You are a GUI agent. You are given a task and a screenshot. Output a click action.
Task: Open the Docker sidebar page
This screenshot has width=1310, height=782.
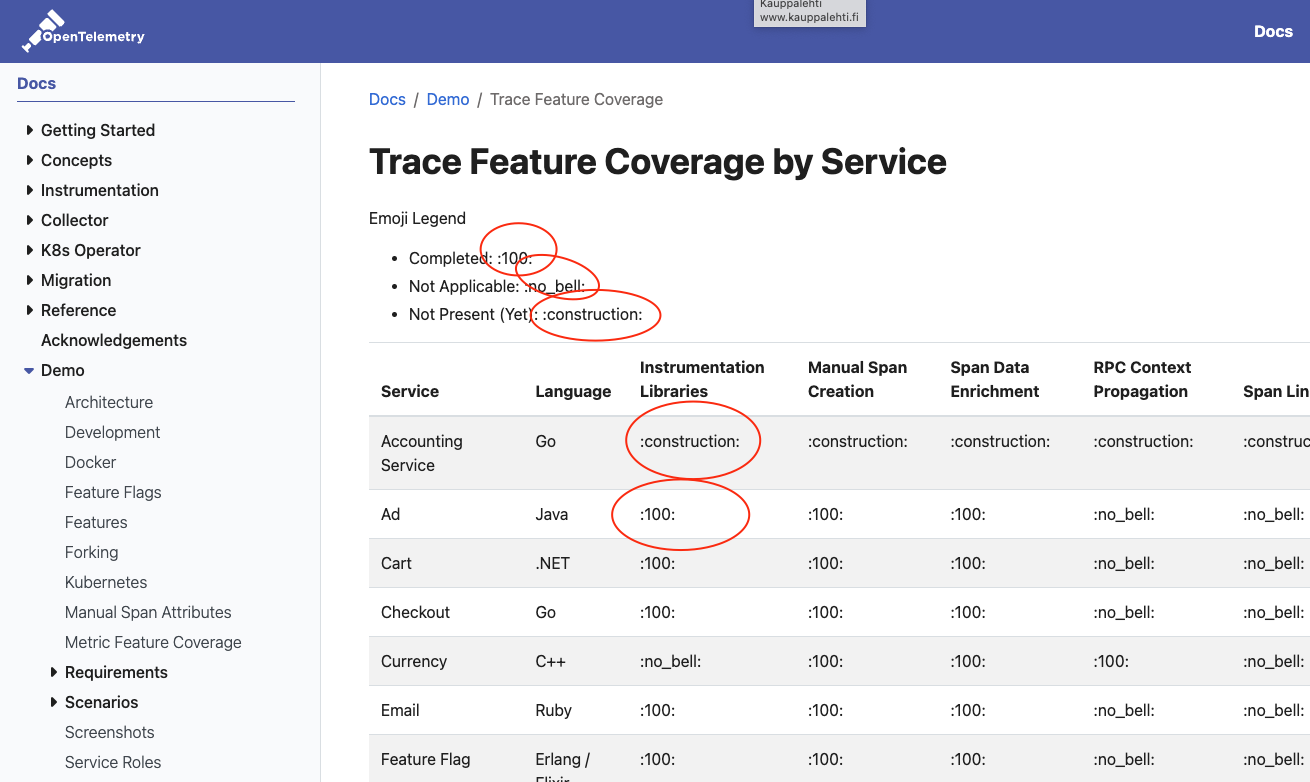click(91, 462)
